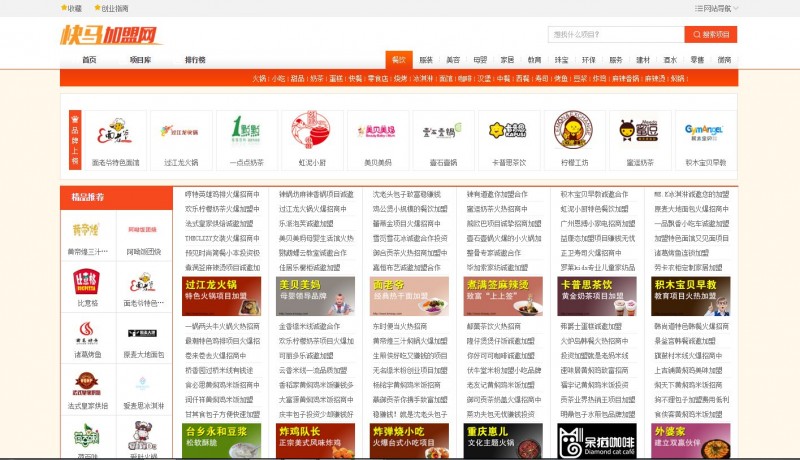The height and width of the screenshot is (460, 800).
Task: Open the 美贝美妈 母婴领导品牌 banner
Action: point(315,296)
